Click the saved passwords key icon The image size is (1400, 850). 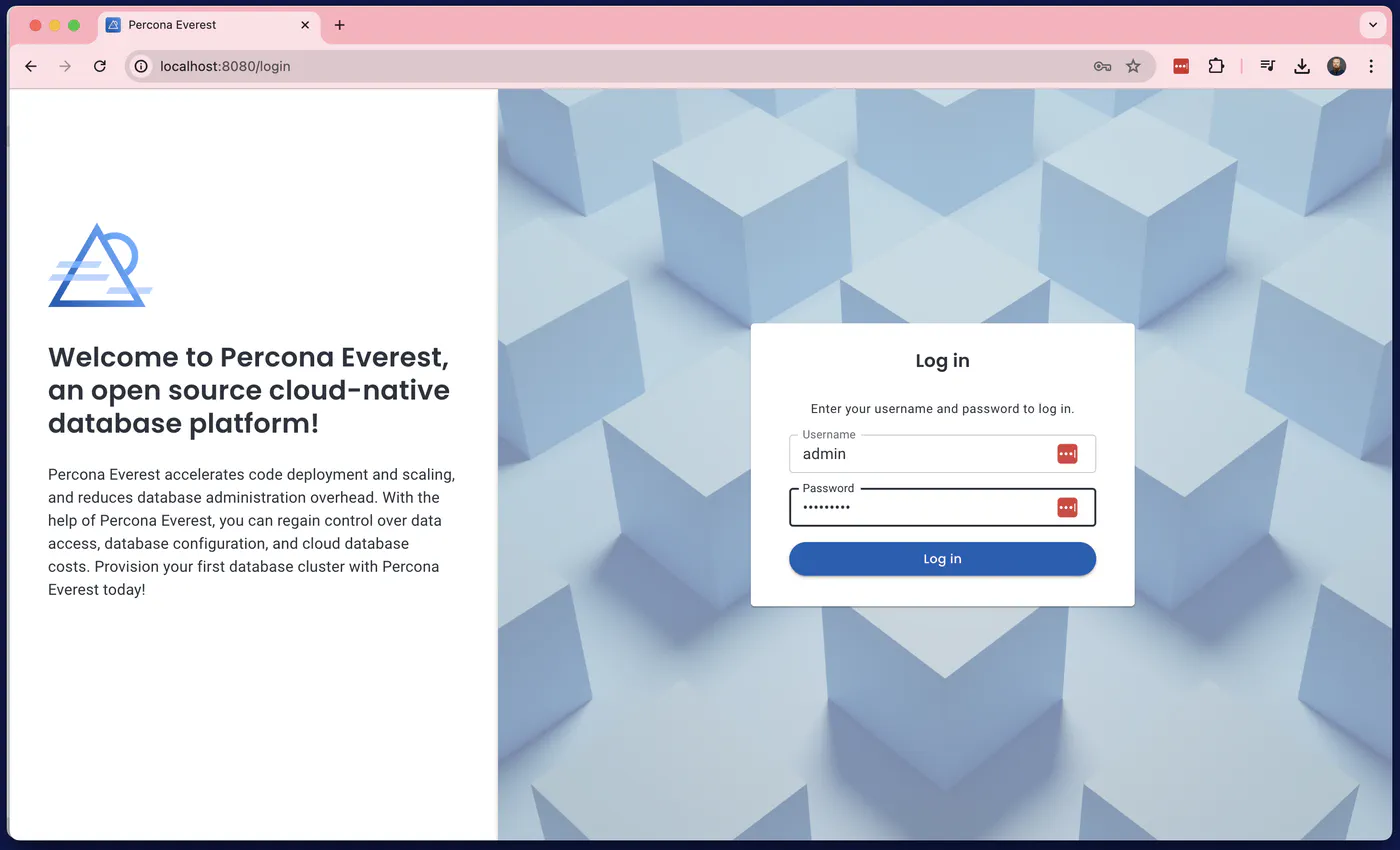[x=1102, y=66]
